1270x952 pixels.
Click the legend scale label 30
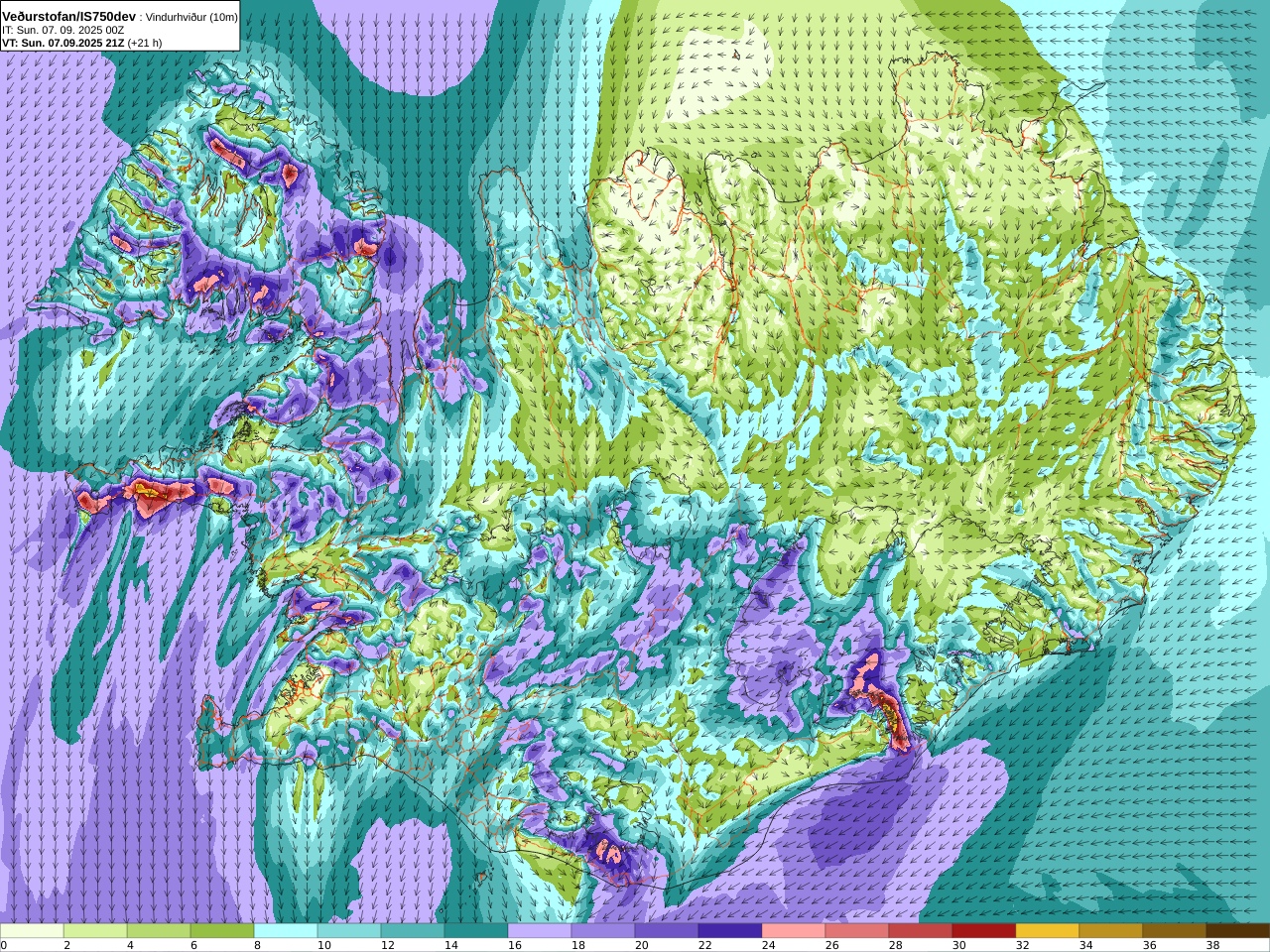point(959,945)
